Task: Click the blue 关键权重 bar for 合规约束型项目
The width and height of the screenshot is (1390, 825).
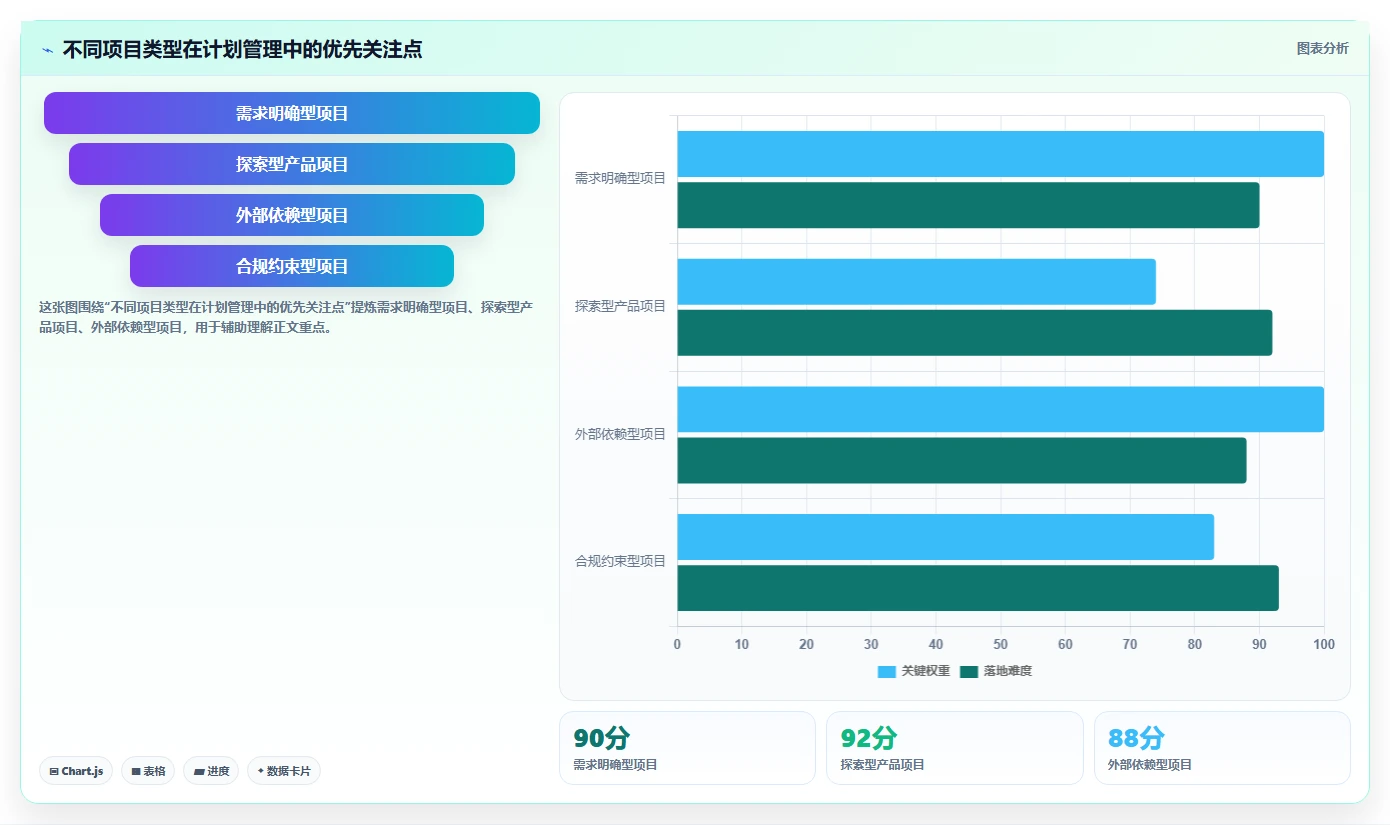Action: pos(946,537)
